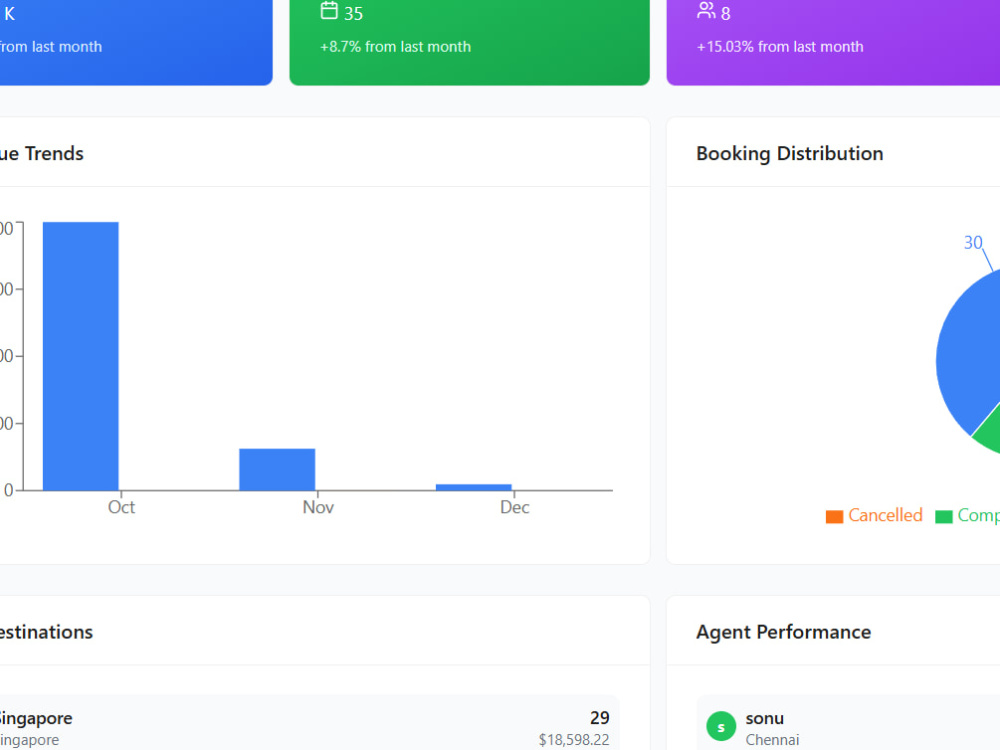Click the Oct axis label
1000x750 pixels.
[x=121, y=507]
